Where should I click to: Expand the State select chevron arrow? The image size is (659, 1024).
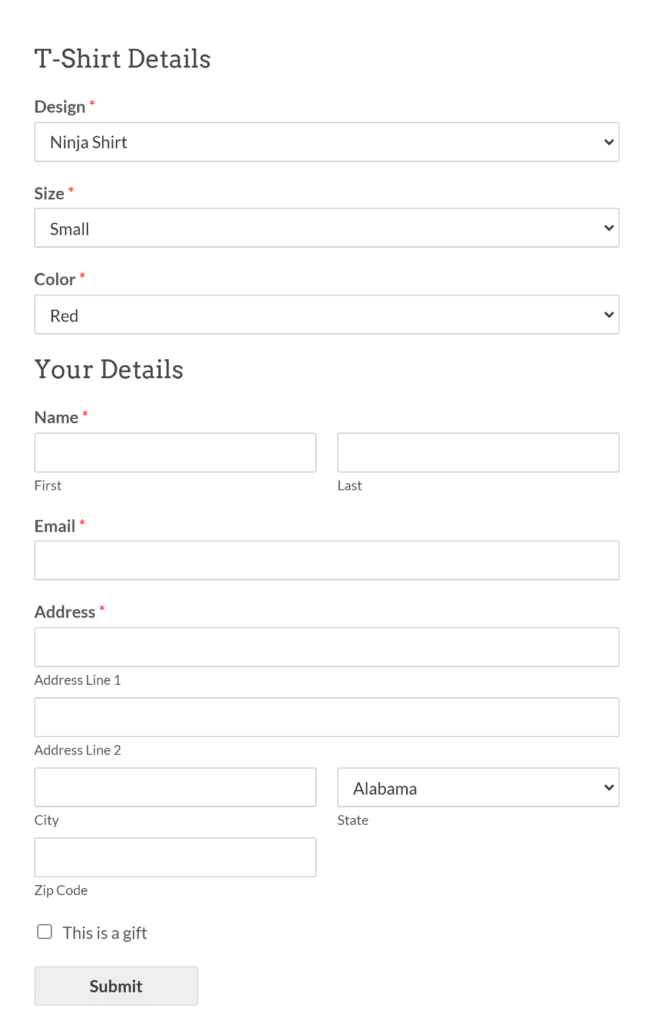coord(608,787)
